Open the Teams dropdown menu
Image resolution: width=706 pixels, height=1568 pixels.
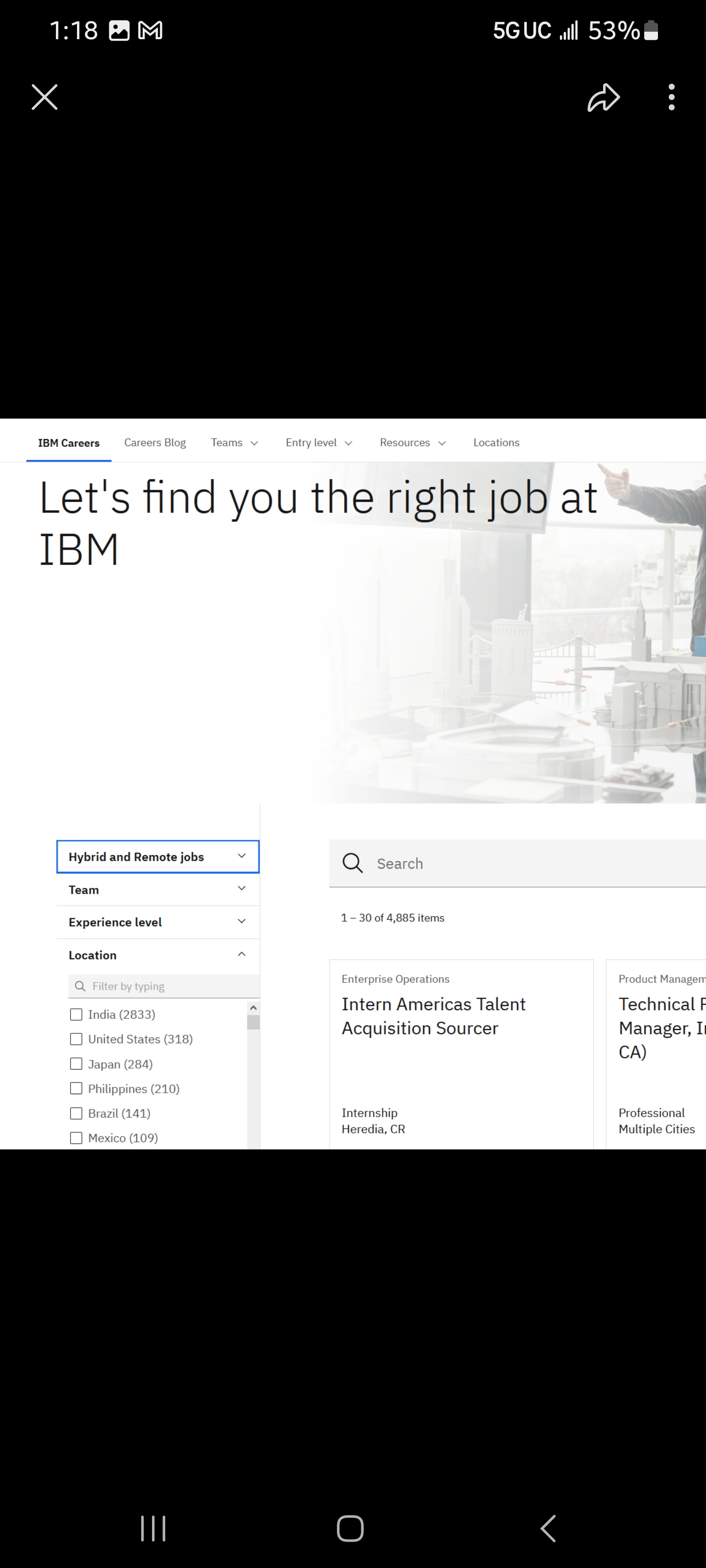coord(234,442)
